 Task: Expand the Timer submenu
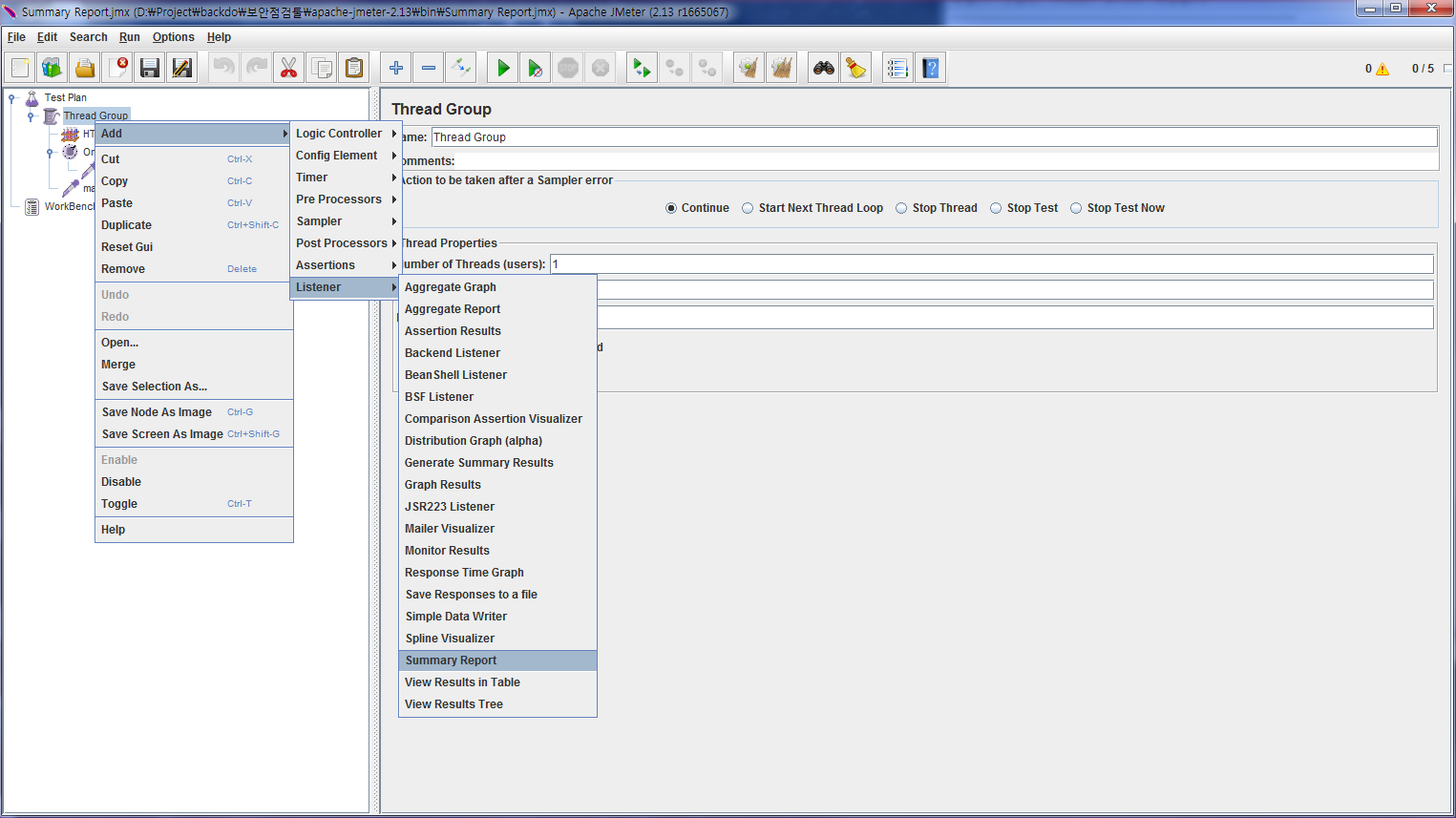(x=346, y=178)
